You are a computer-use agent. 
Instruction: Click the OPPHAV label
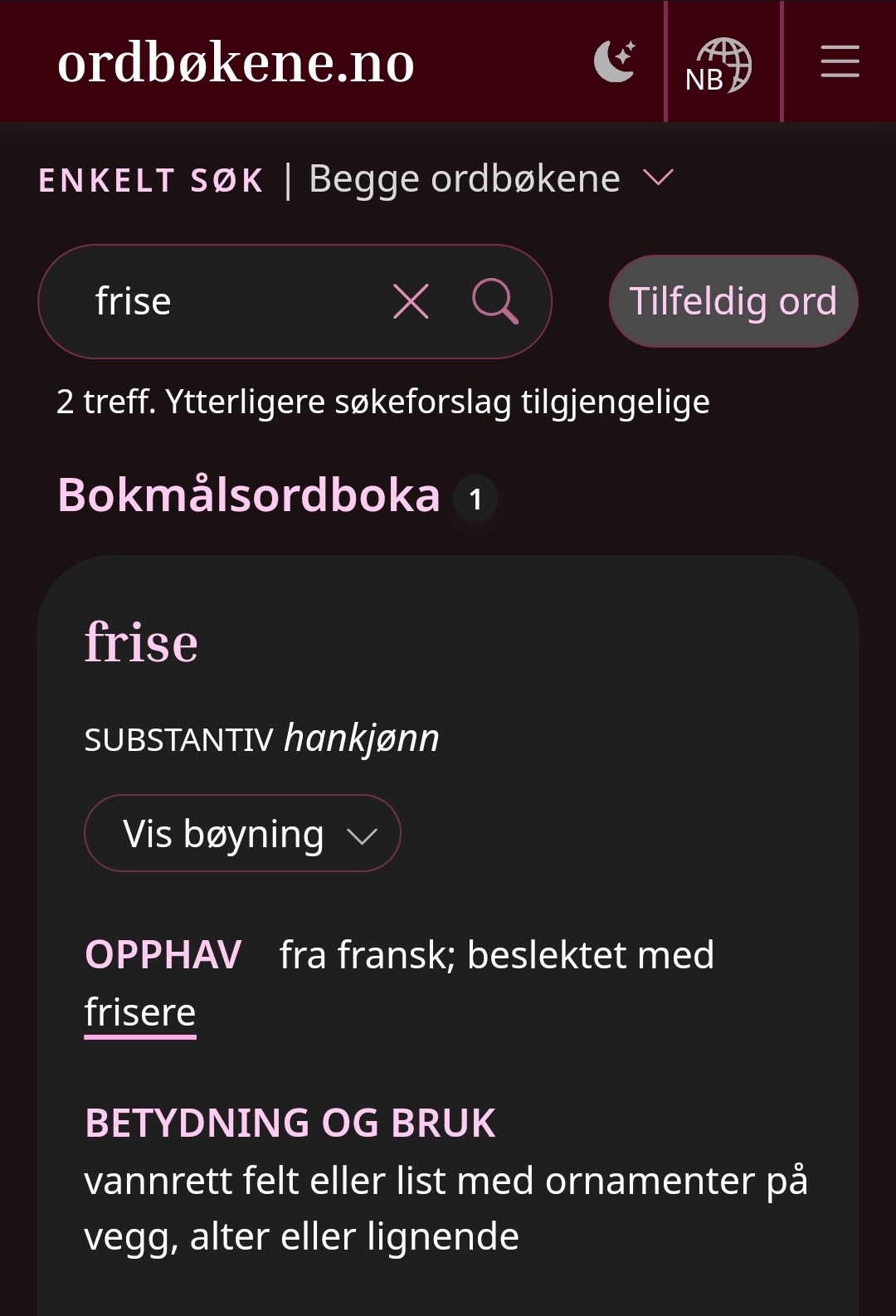point(163,955)
